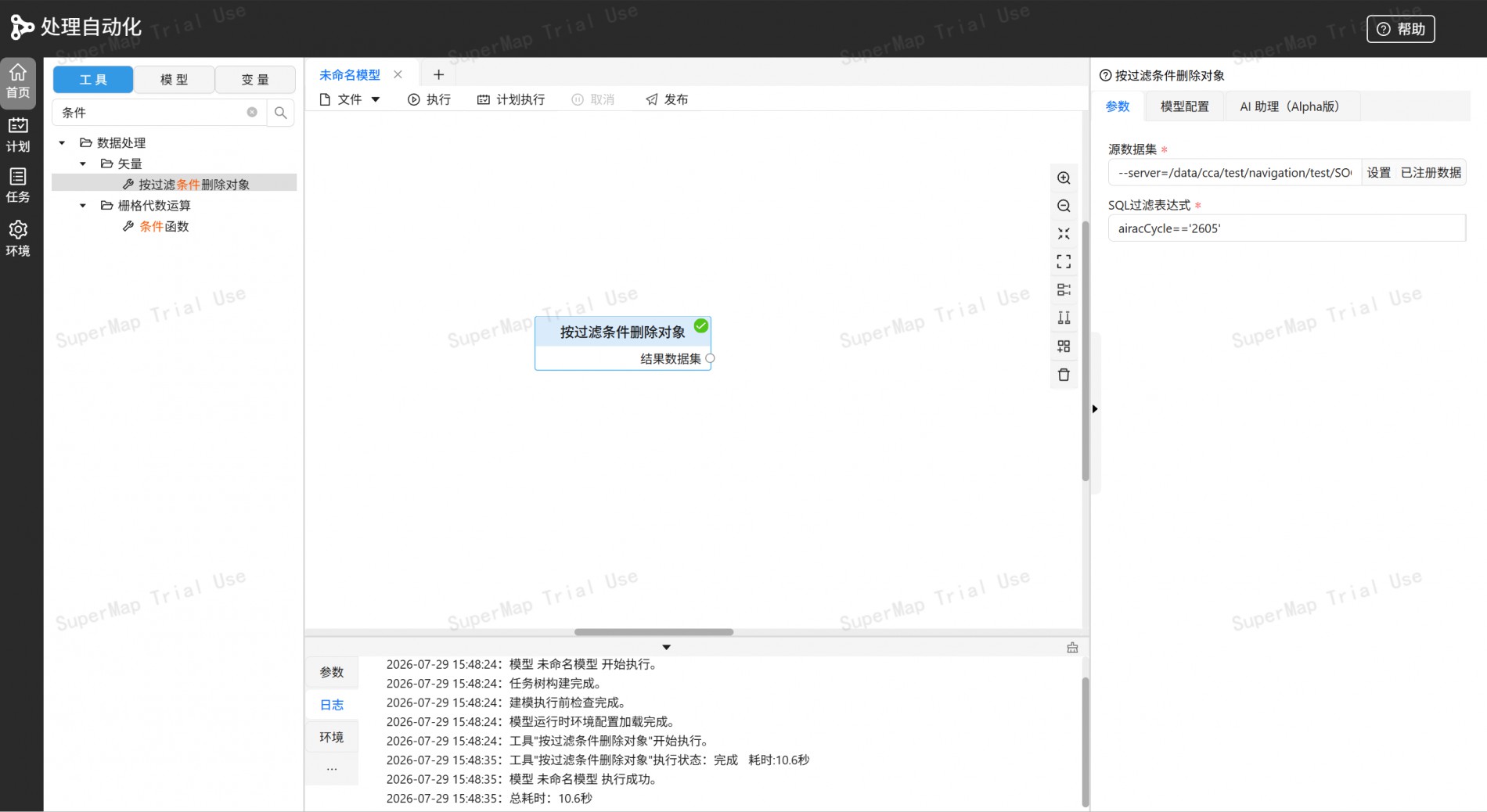Switch to the 变量 tab

pyautogui.click(x=255, y=80)
